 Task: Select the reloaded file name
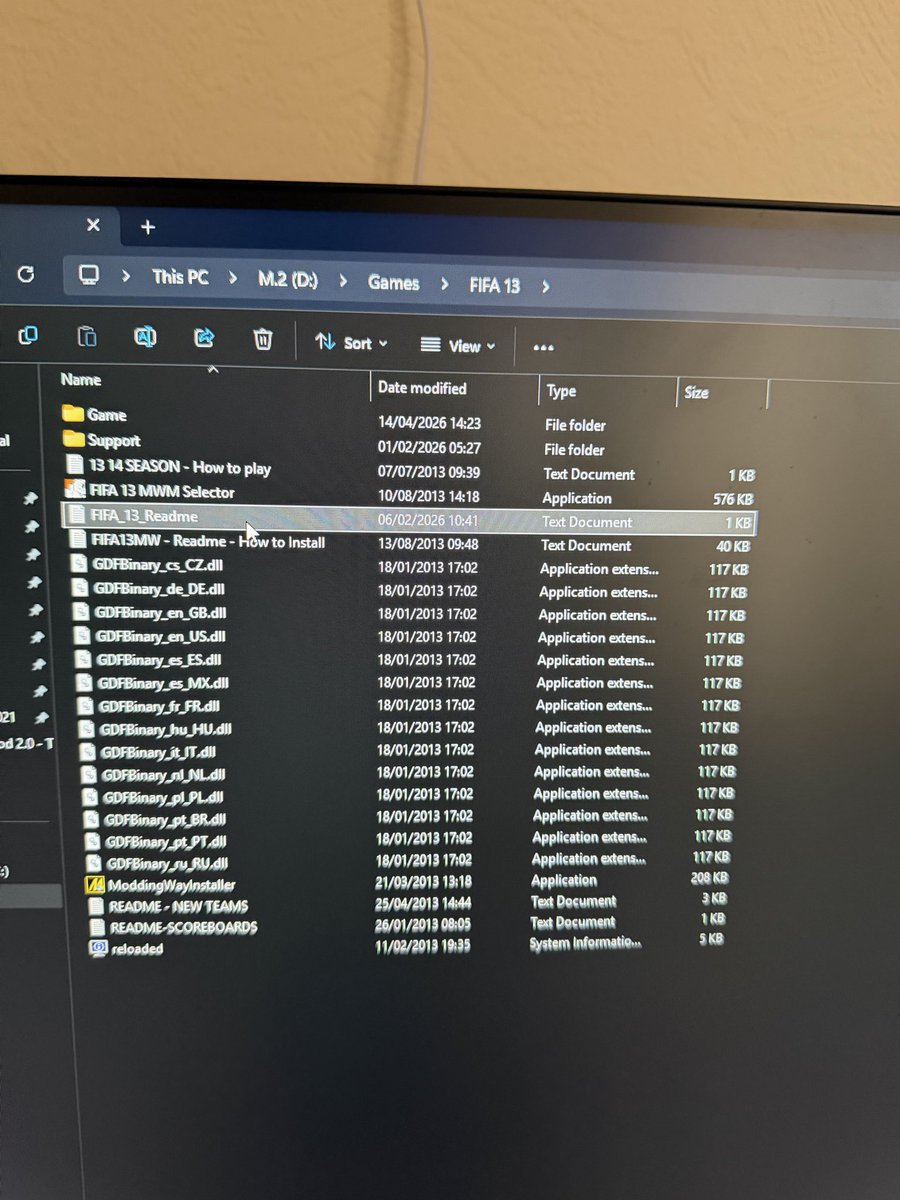tap(137, 949)
